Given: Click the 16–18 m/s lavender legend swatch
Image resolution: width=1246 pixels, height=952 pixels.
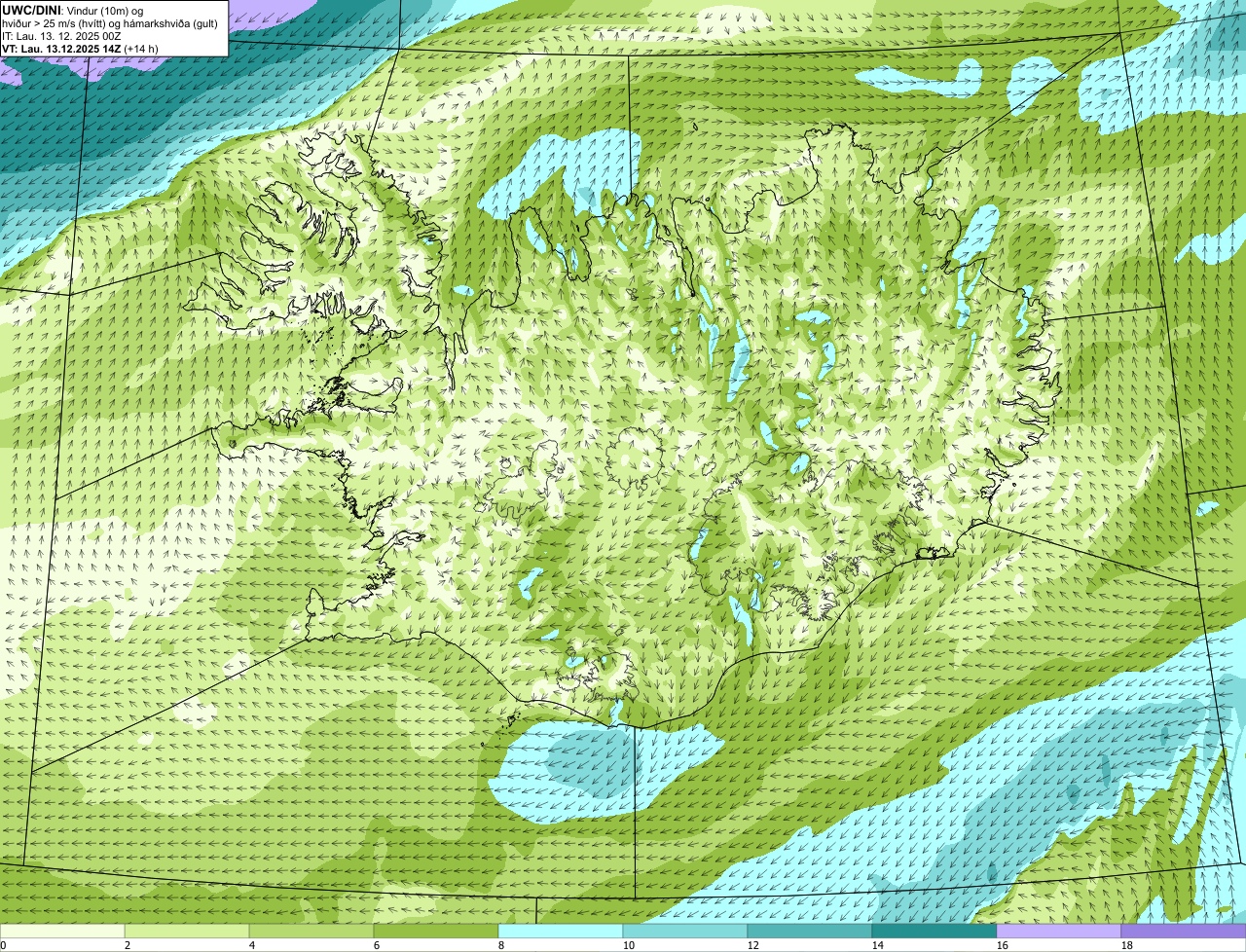Looking at the screenshot, I should coord(1059,931).
